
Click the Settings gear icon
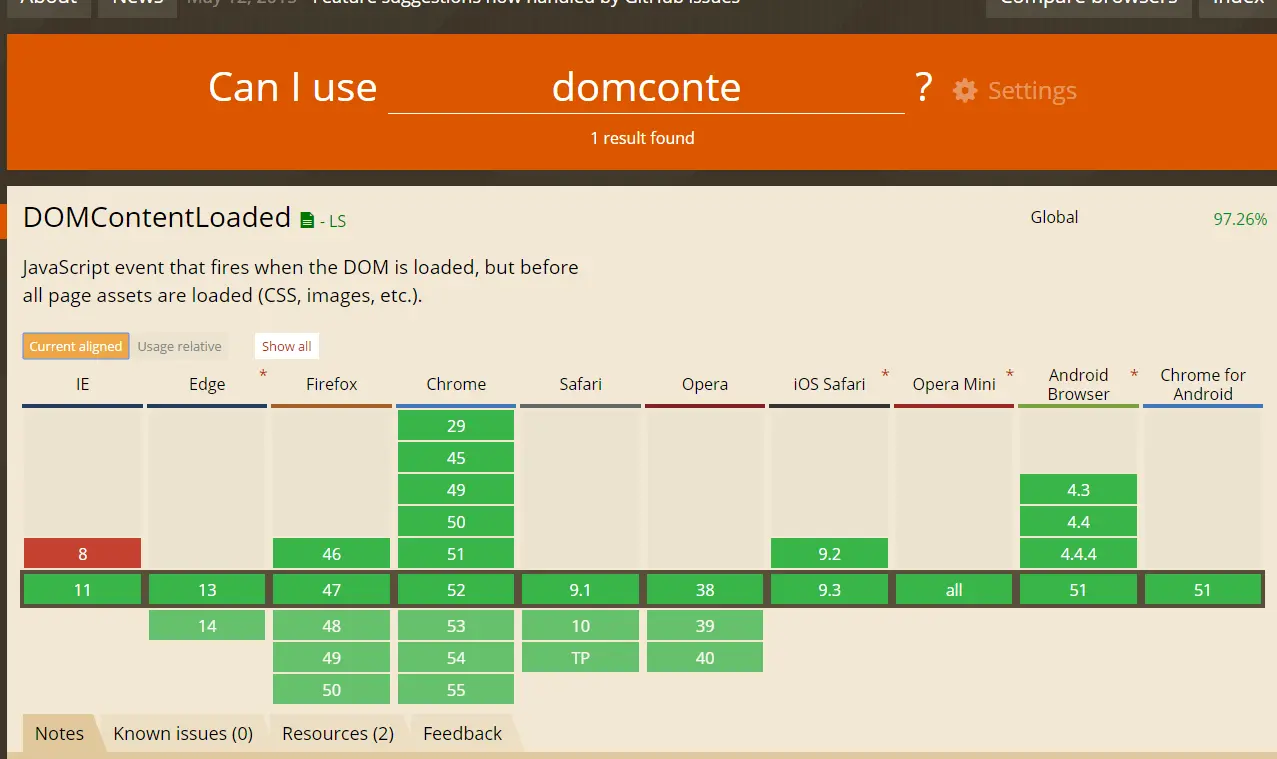pos(964,90)
